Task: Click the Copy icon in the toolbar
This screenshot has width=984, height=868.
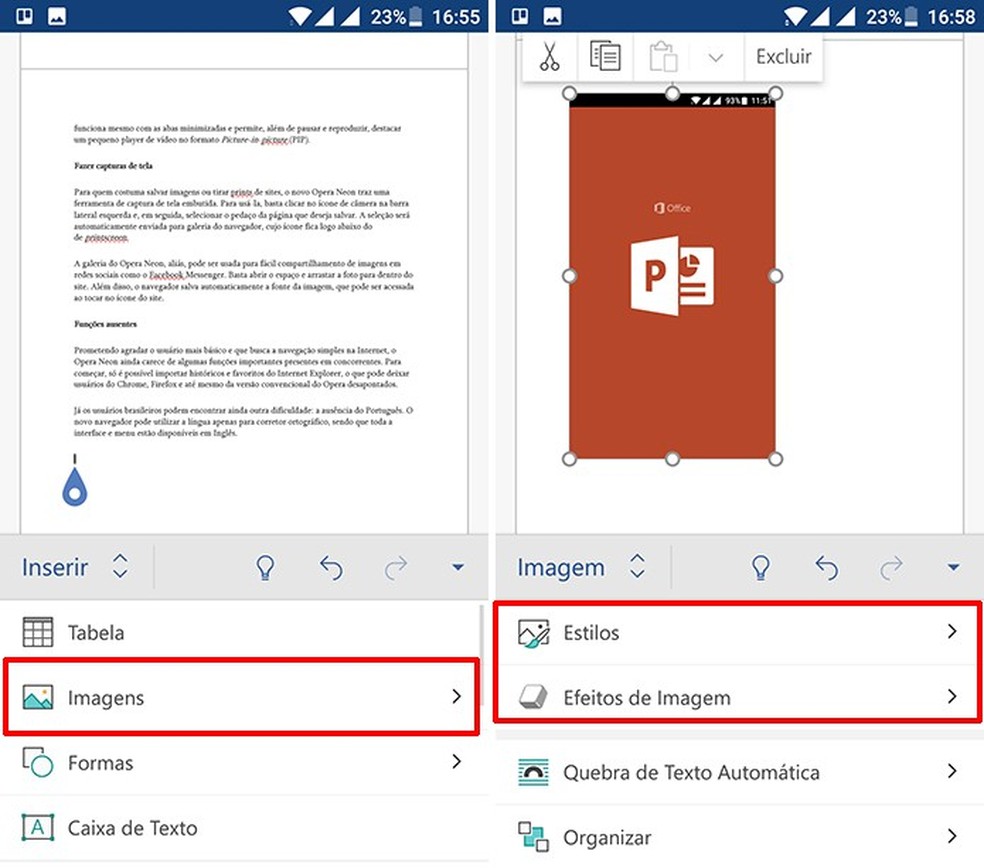Action: [605, 56]
